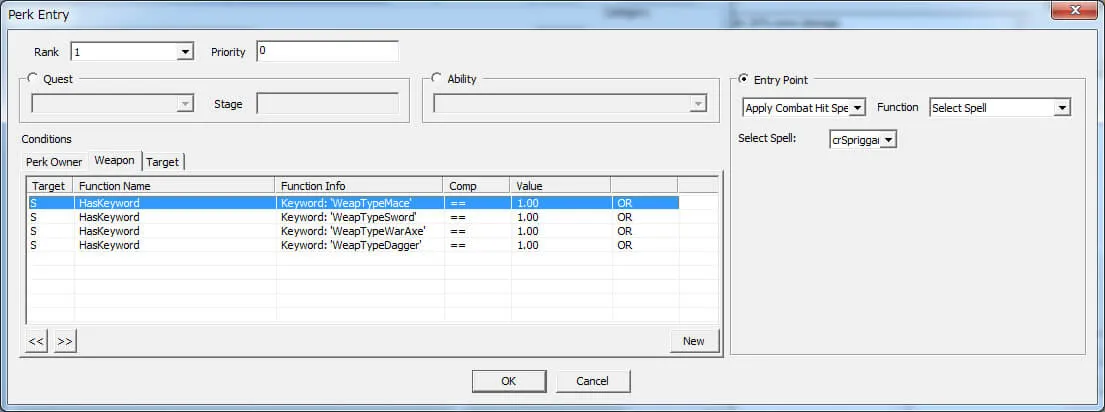Open the Rank dropdown

point(184,52)
